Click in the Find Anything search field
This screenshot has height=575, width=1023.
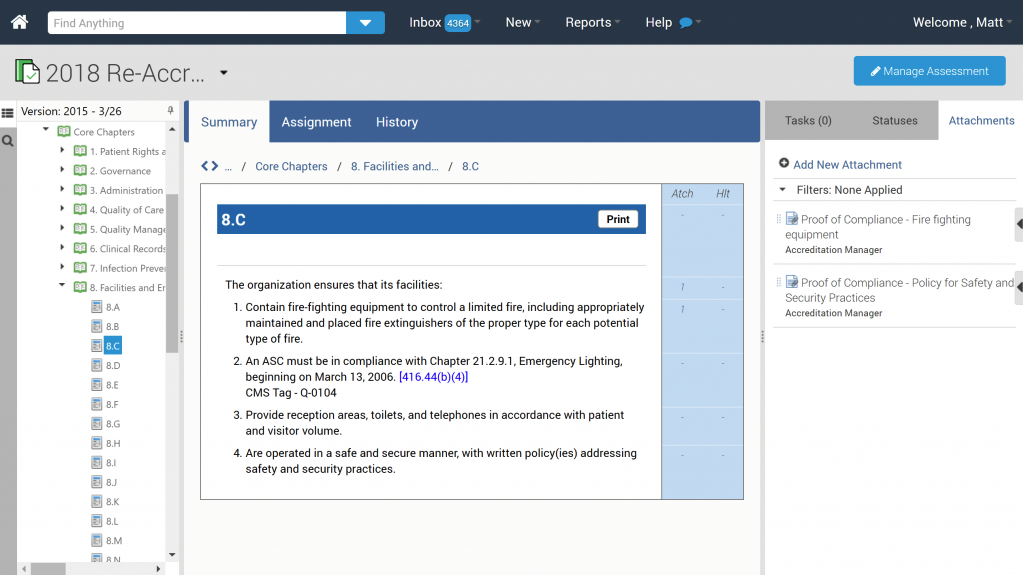[x=197, y=23]
